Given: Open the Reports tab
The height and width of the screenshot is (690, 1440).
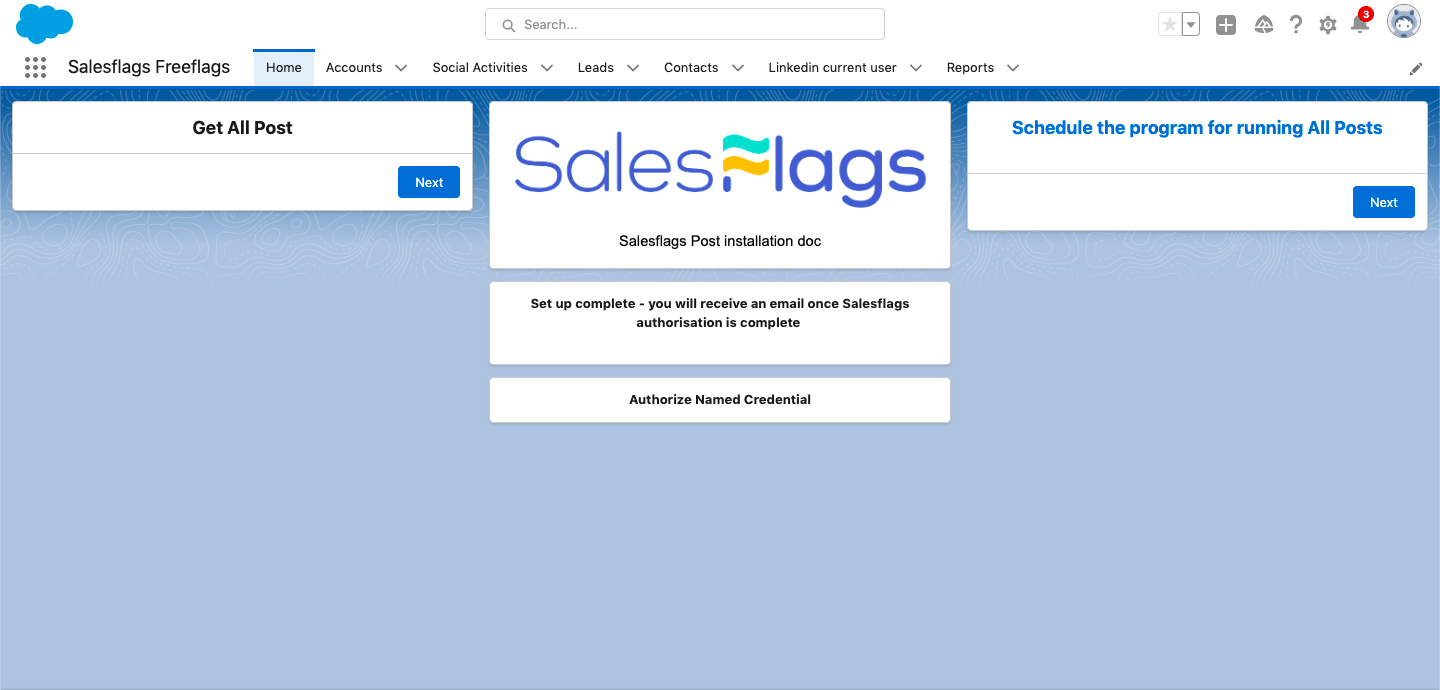Looking at the screenshot, I should (x=970, y=67).
